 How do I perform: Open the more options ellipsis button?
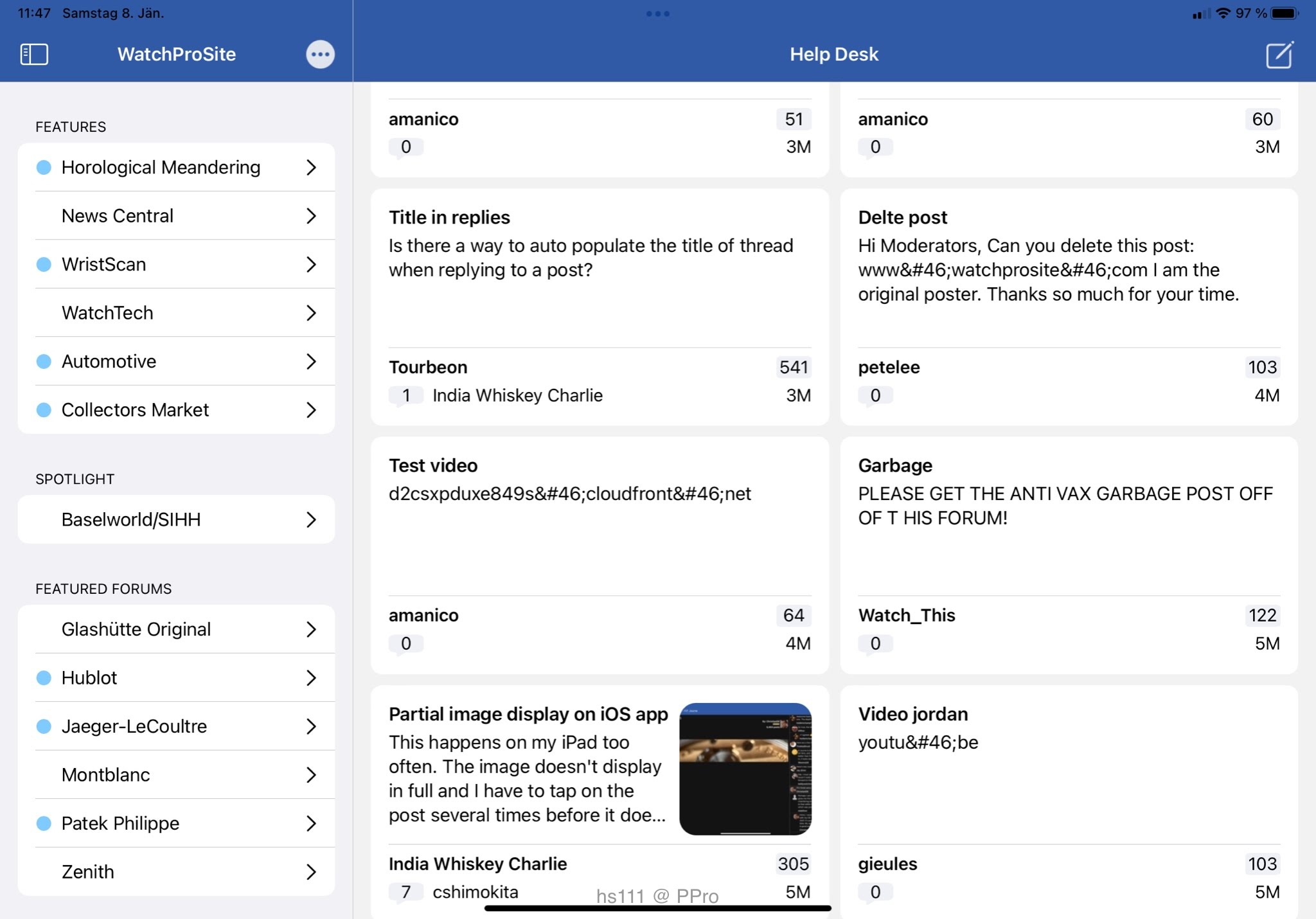(x=320, y=54)
